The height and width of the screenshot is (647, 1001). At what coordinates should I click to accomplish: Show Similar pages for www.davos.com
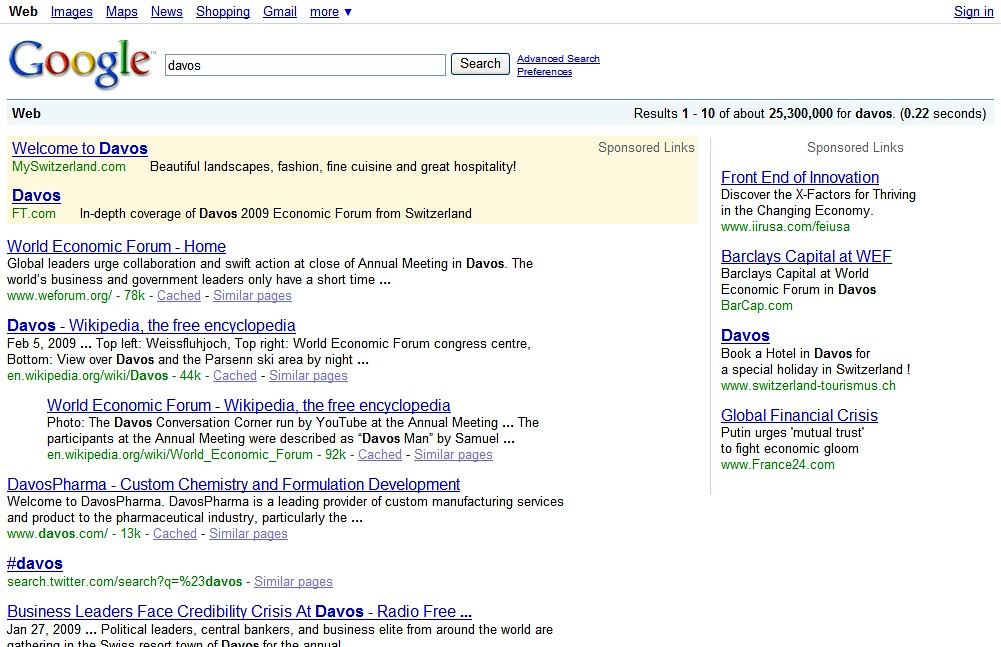(x=248, y=534)
